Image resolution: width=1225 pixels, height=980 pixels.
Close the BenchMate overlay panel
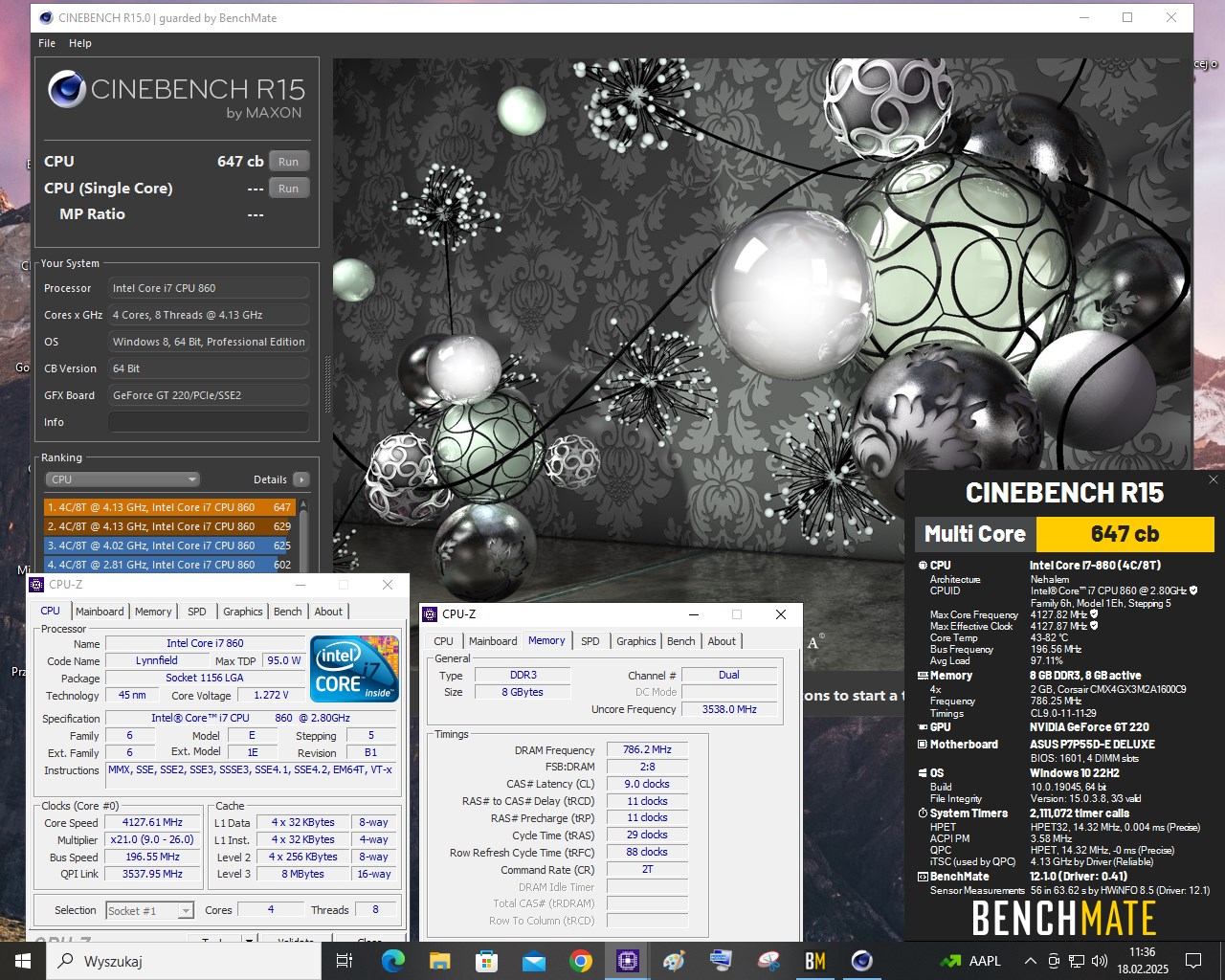tap(1213, 479)
